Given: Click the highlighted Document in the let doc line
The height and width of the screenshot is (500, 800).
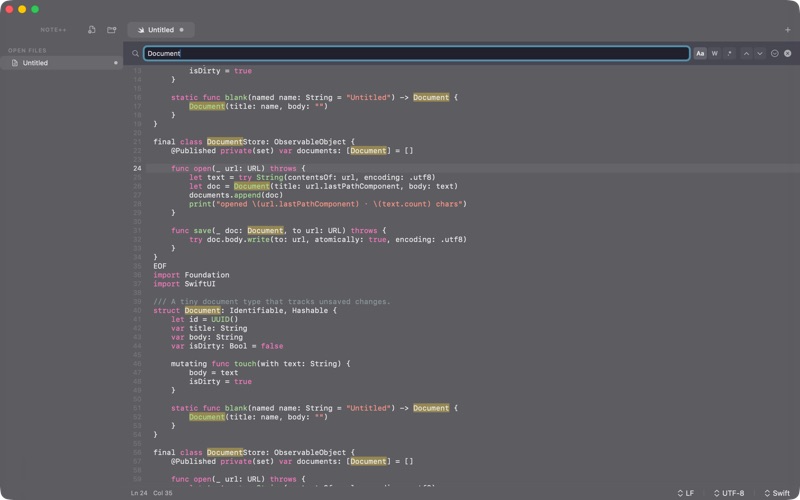Looking at the screenshot, I should click(x=252, y=186).
